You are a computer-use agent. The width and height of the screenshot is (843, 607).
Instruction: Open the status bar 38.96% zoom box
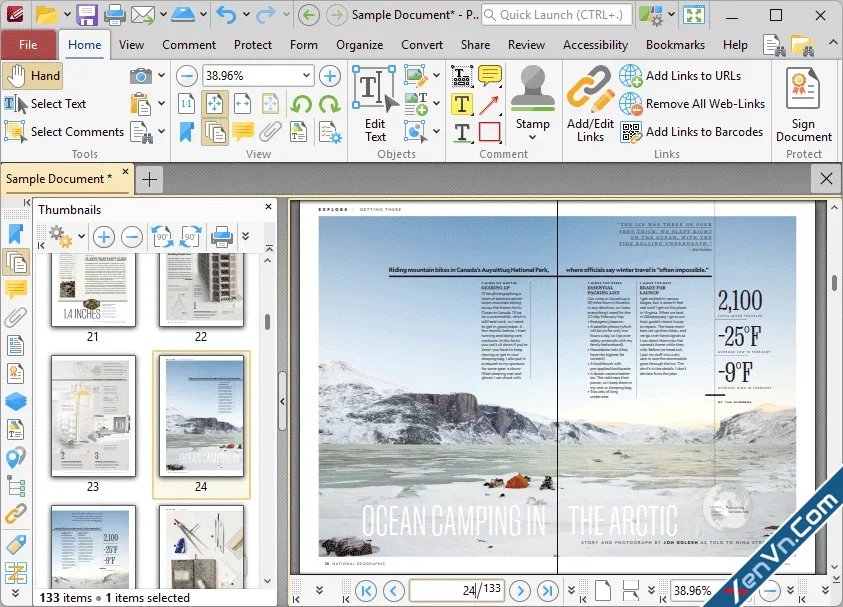point(698,590)
